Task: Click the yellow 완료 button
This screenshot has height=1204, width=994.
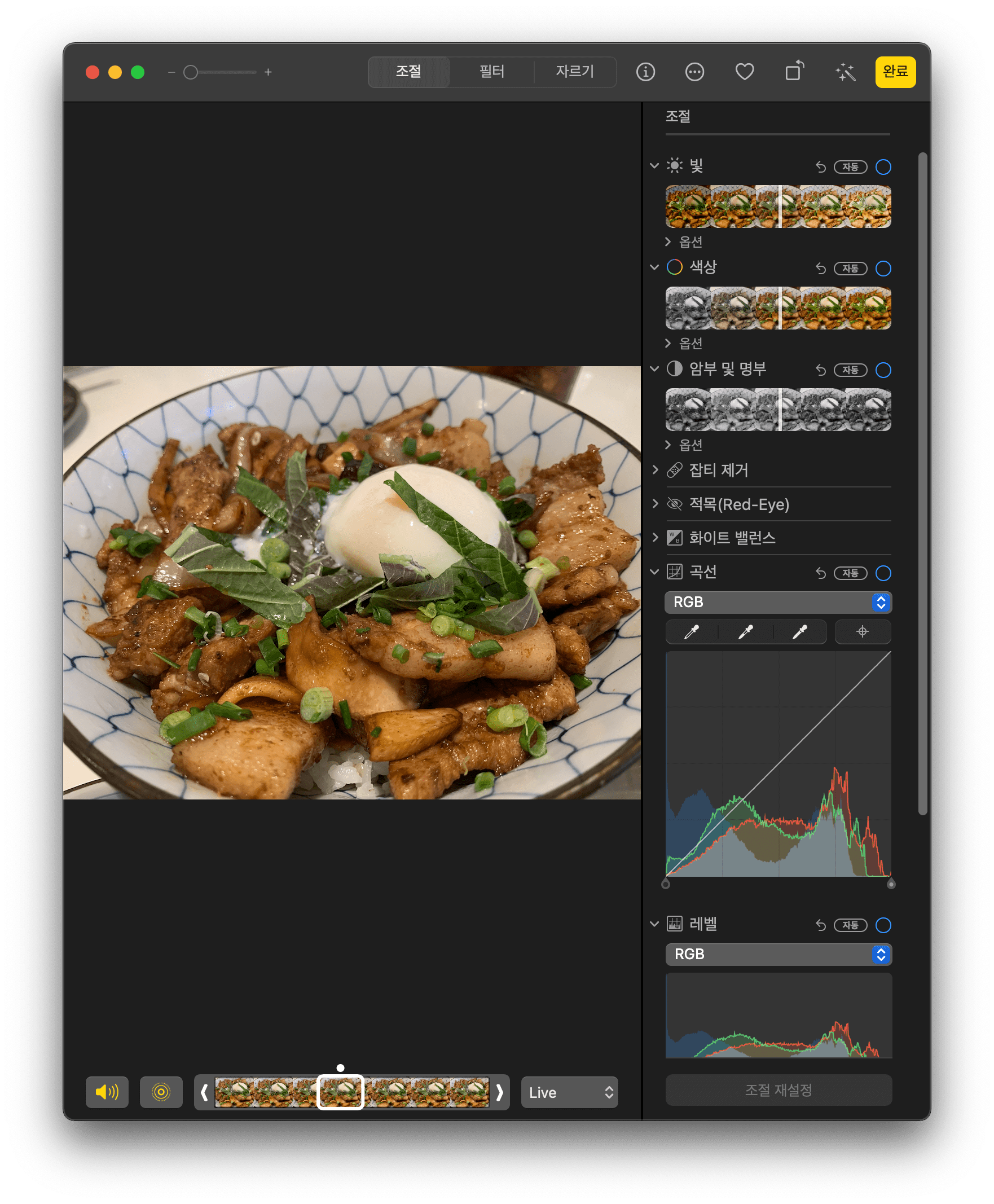Action: click(x=895, y=72)
